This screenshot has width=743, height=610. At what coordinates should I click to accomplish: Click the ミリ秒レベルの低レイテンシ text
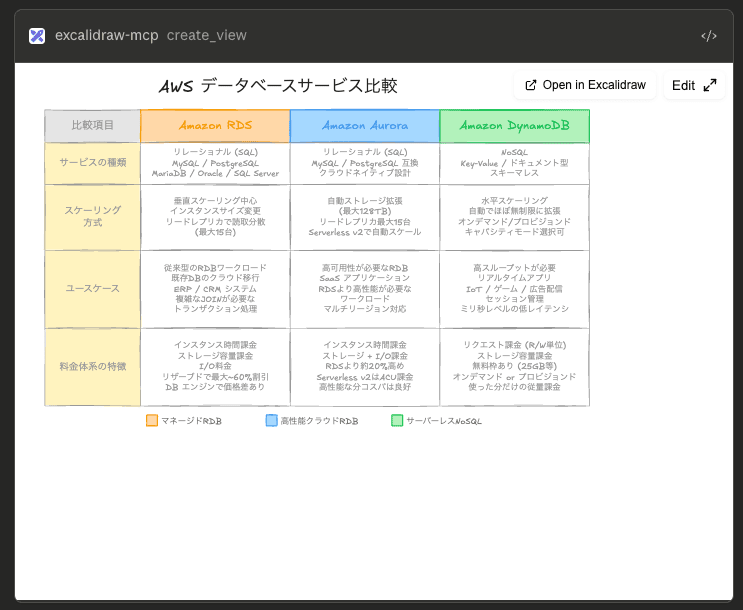point(515,309)
